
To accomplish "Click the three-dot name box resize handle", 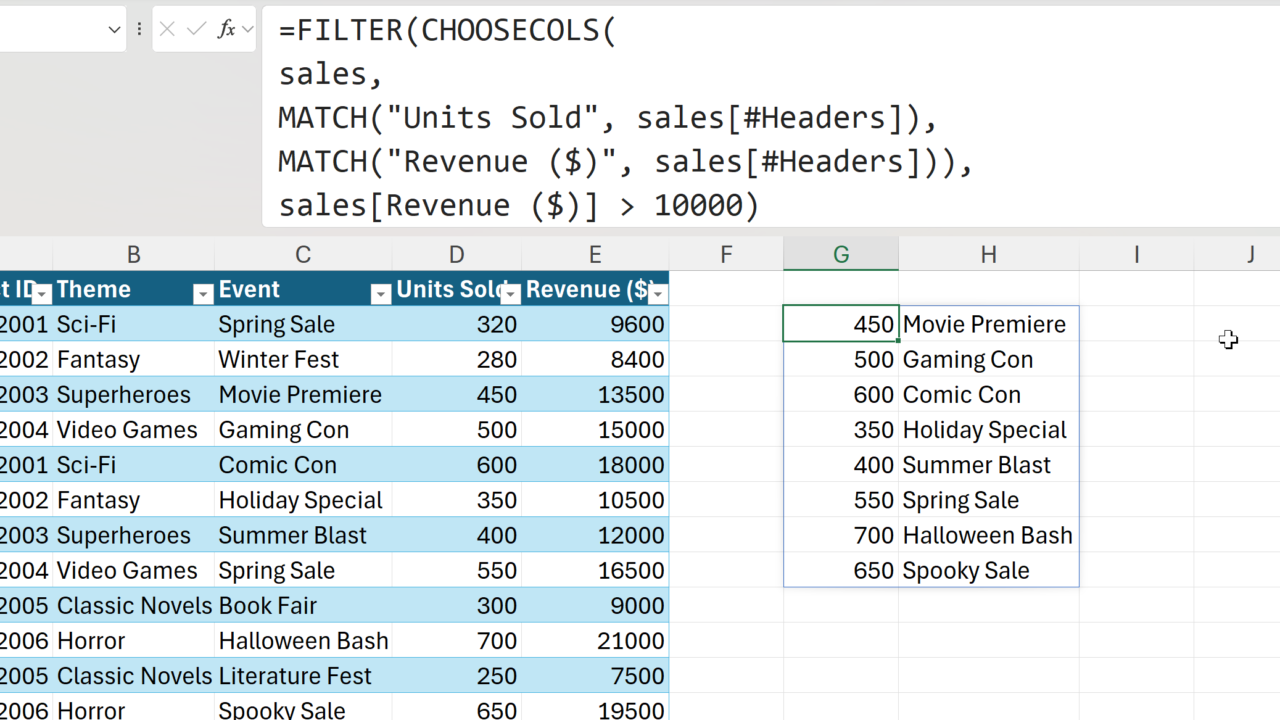I will 139,29.
